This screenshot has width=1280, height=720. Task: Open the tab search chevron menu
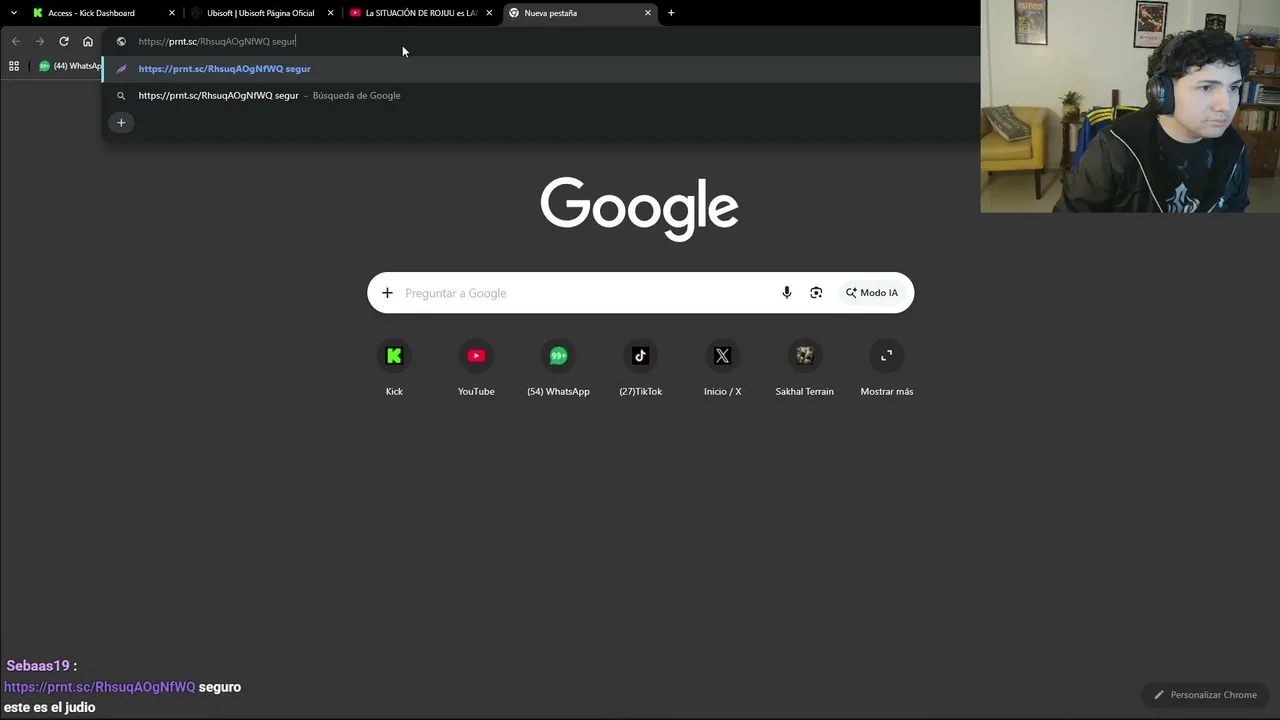pyautogui.click(x=14, y=13)
